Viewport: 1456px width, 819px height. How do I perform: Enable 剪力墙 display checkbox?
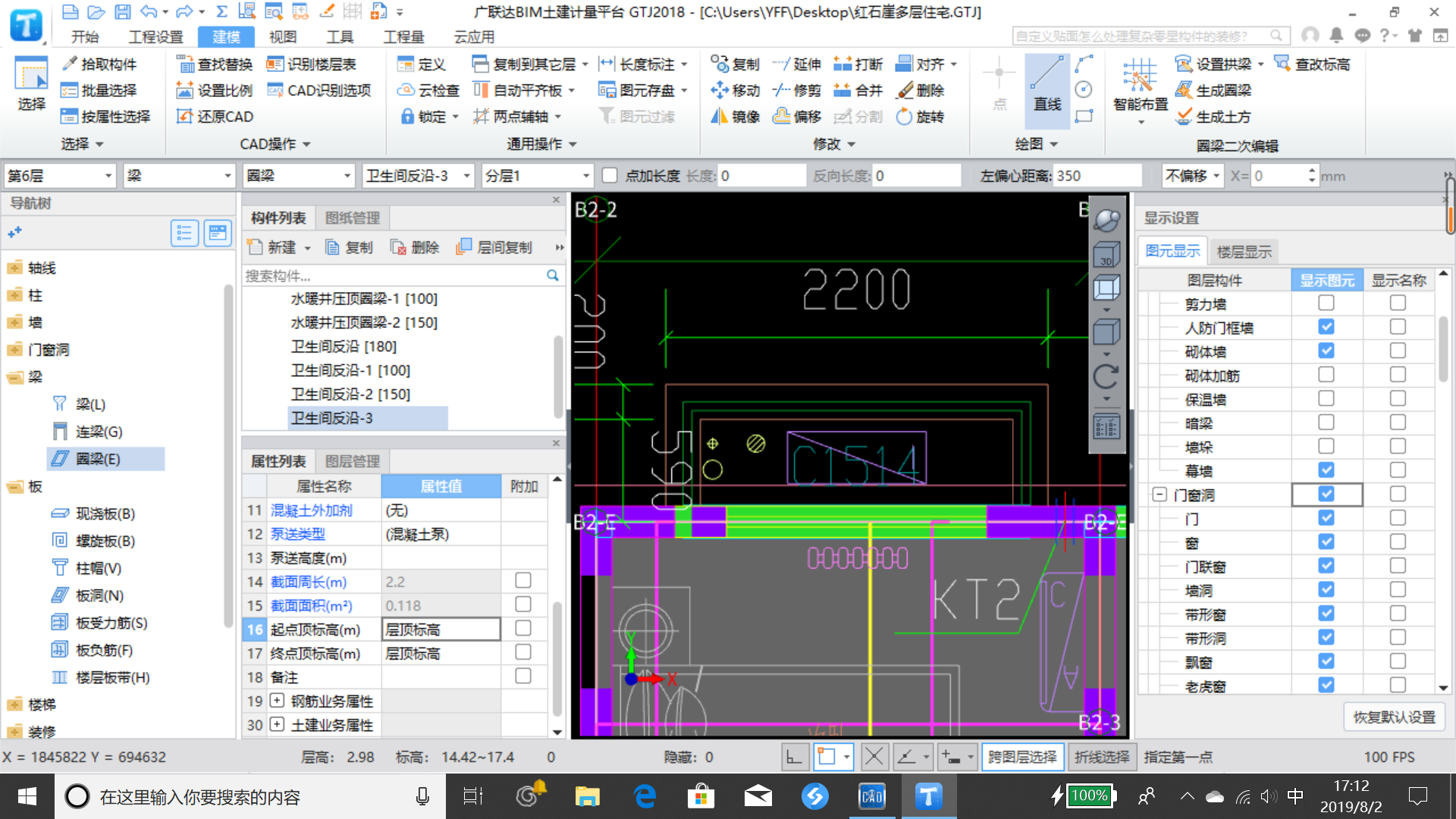point(1326,303)
